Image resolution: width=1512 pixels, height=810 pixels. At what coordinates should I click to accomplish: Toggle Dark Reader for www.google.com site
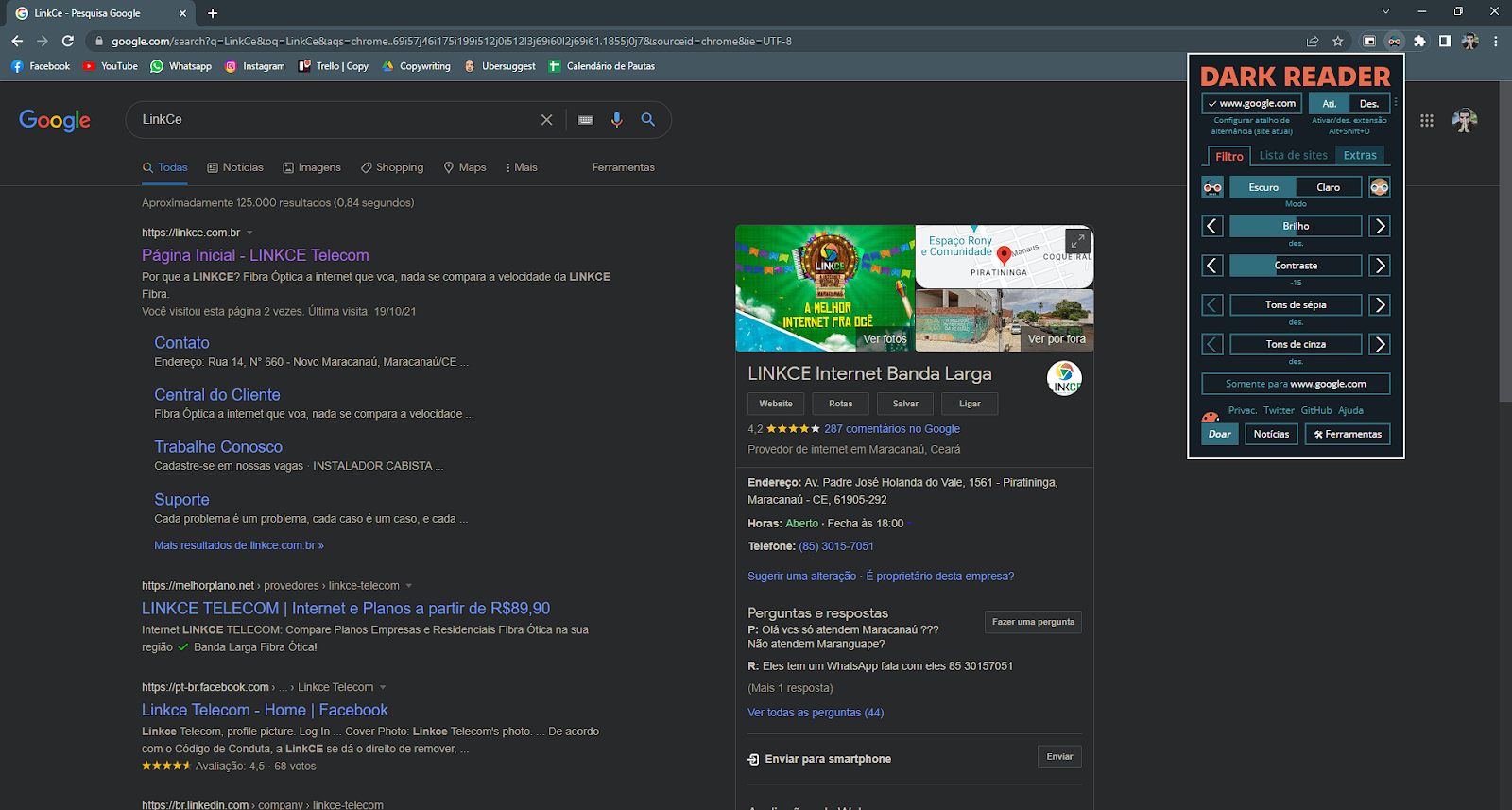click(x=1251, y=103)
